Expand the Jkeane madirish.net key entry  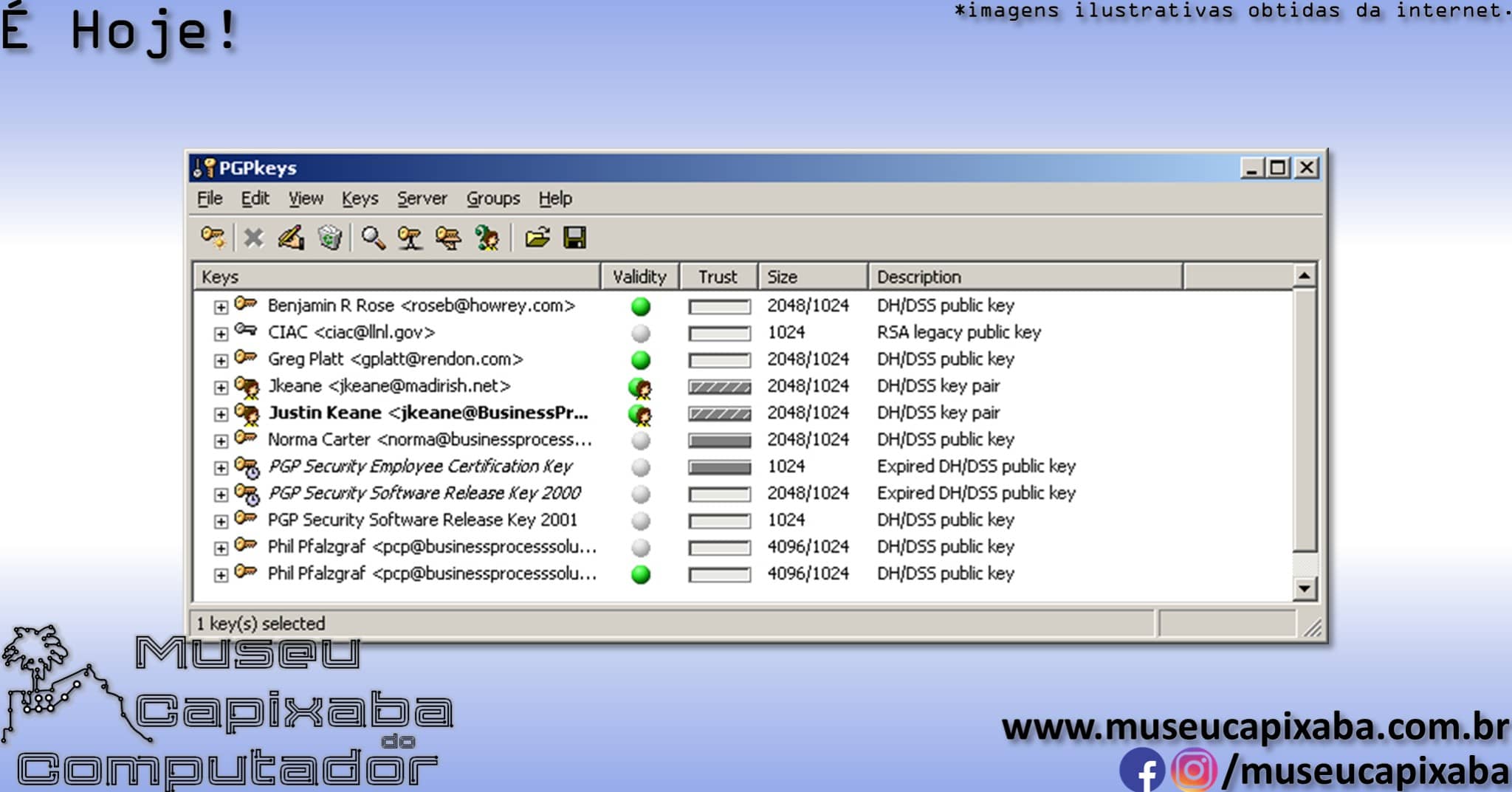221,388
